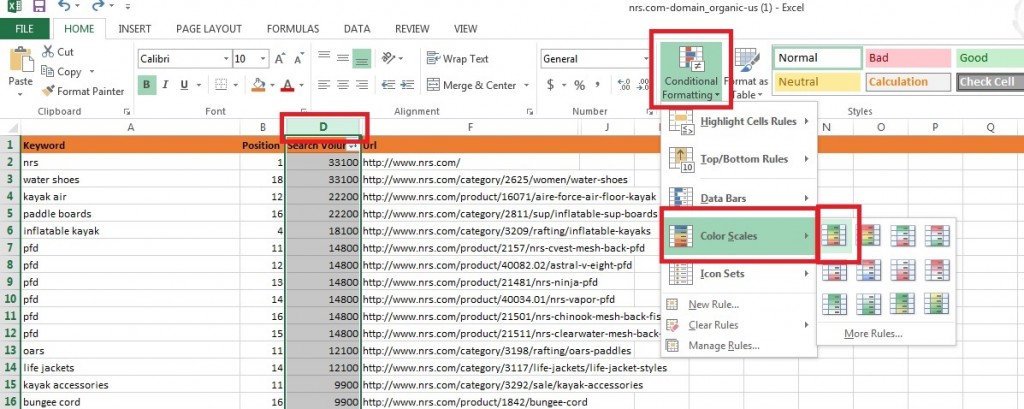The width and height of the screenshot is (1024, 409).
Task: Apply Percent Style format
Action: (579, 85)
